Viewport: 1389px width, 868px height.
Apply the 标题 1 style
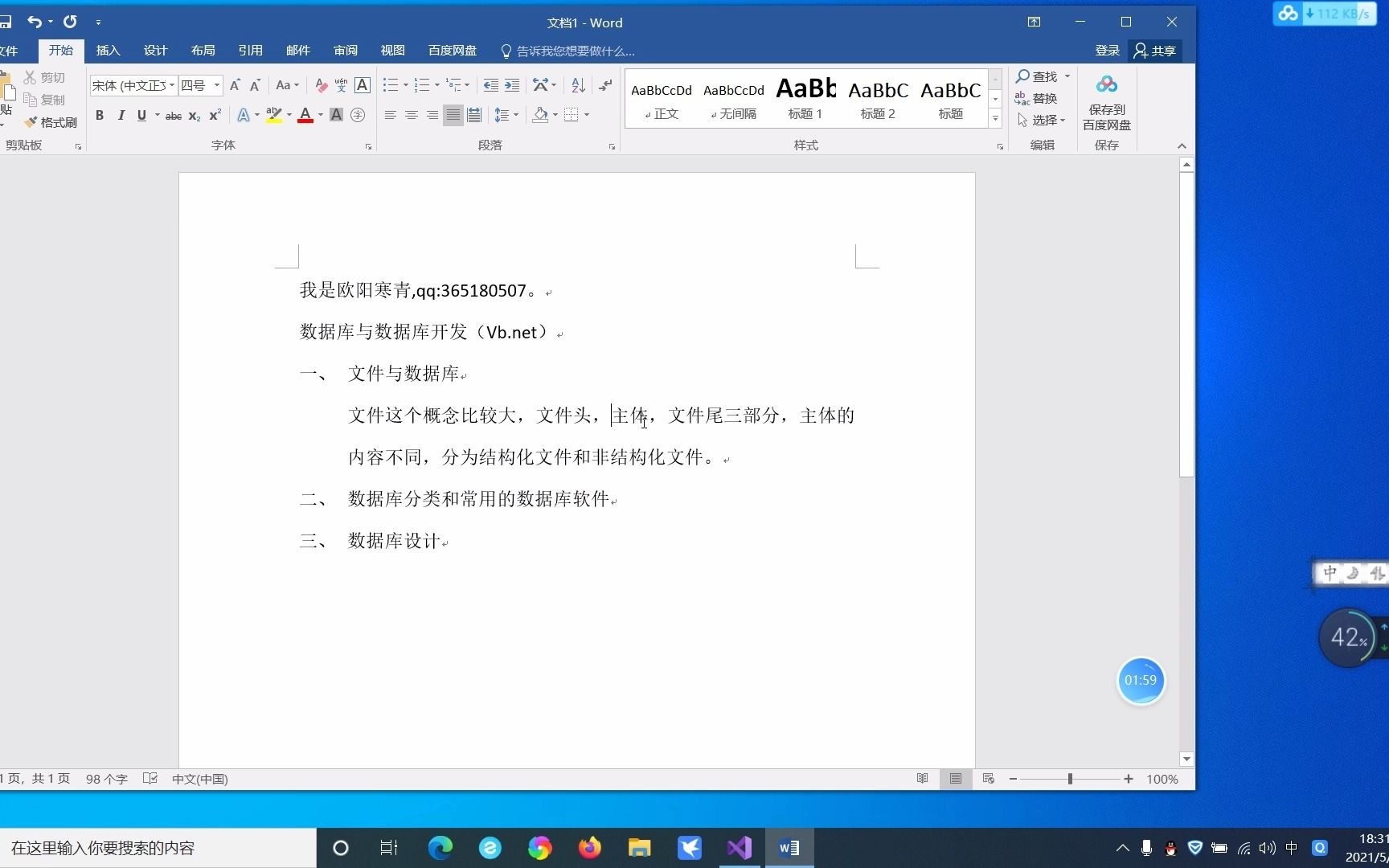click(x=805, y=98)
